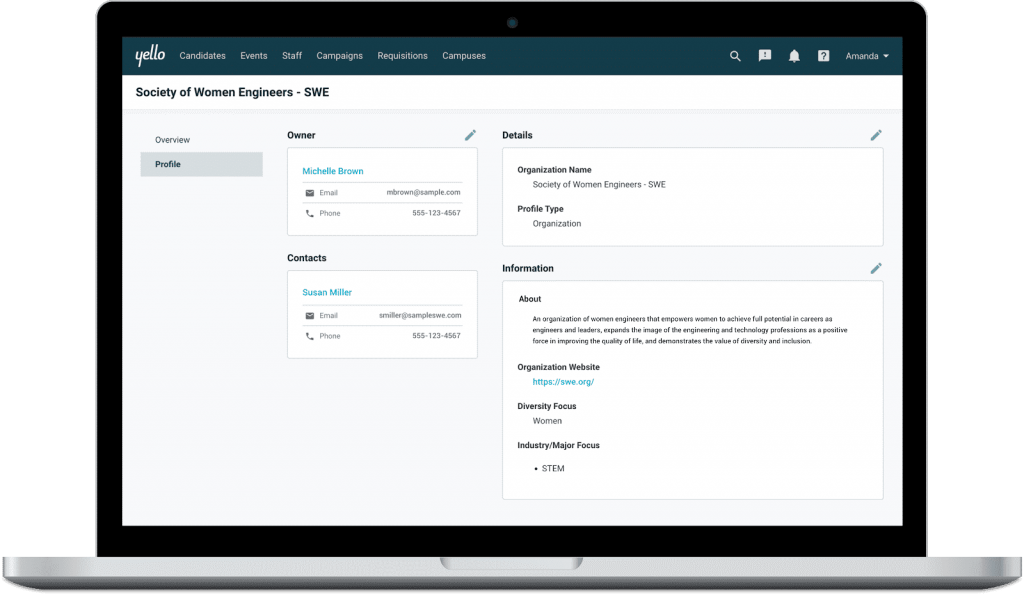Open the feedback message icon
Viewport: 1024px width, 594px height.
(x=765, y=55)
